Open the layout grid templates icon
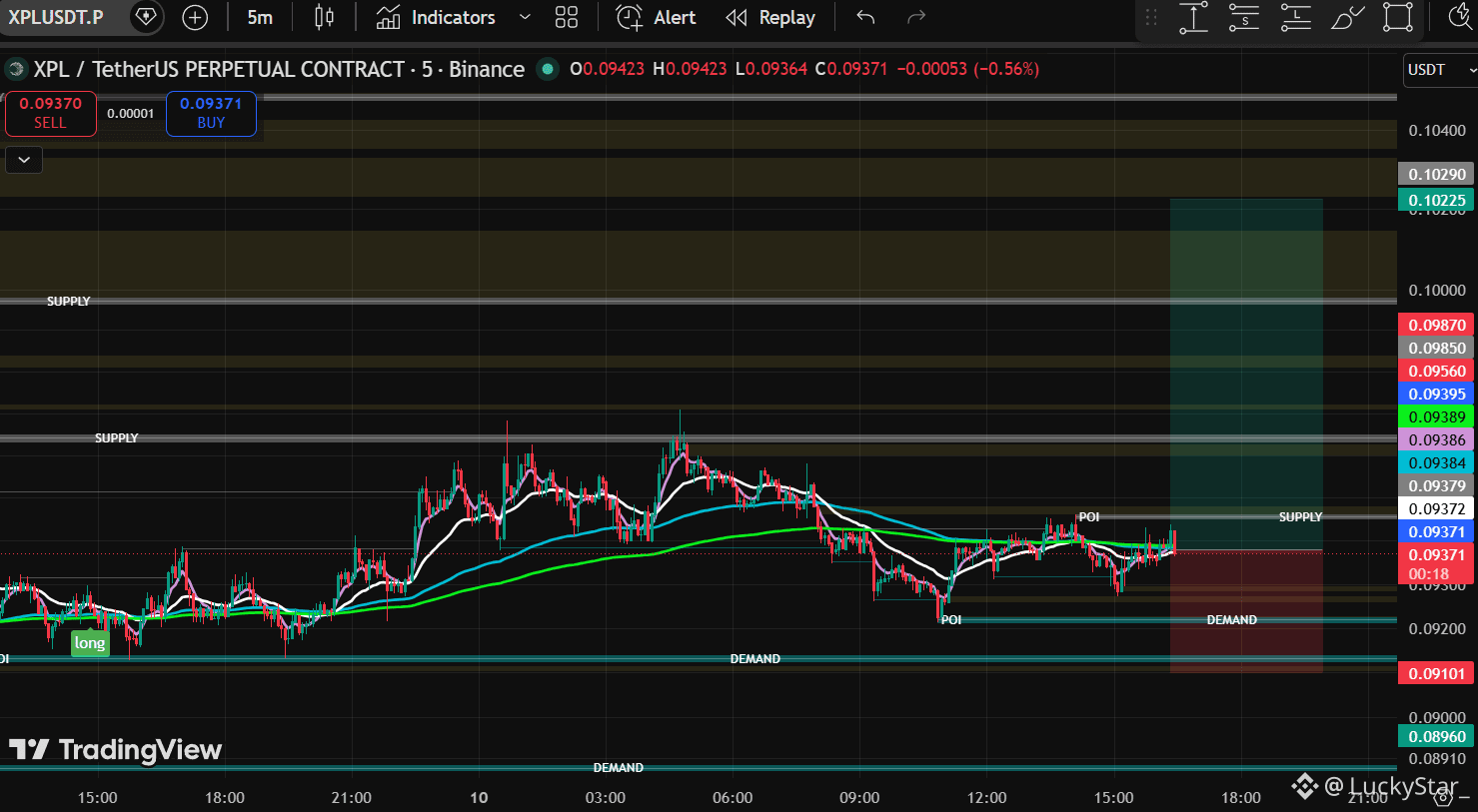This screenshot has width=1478, height=812. point(567,17)
